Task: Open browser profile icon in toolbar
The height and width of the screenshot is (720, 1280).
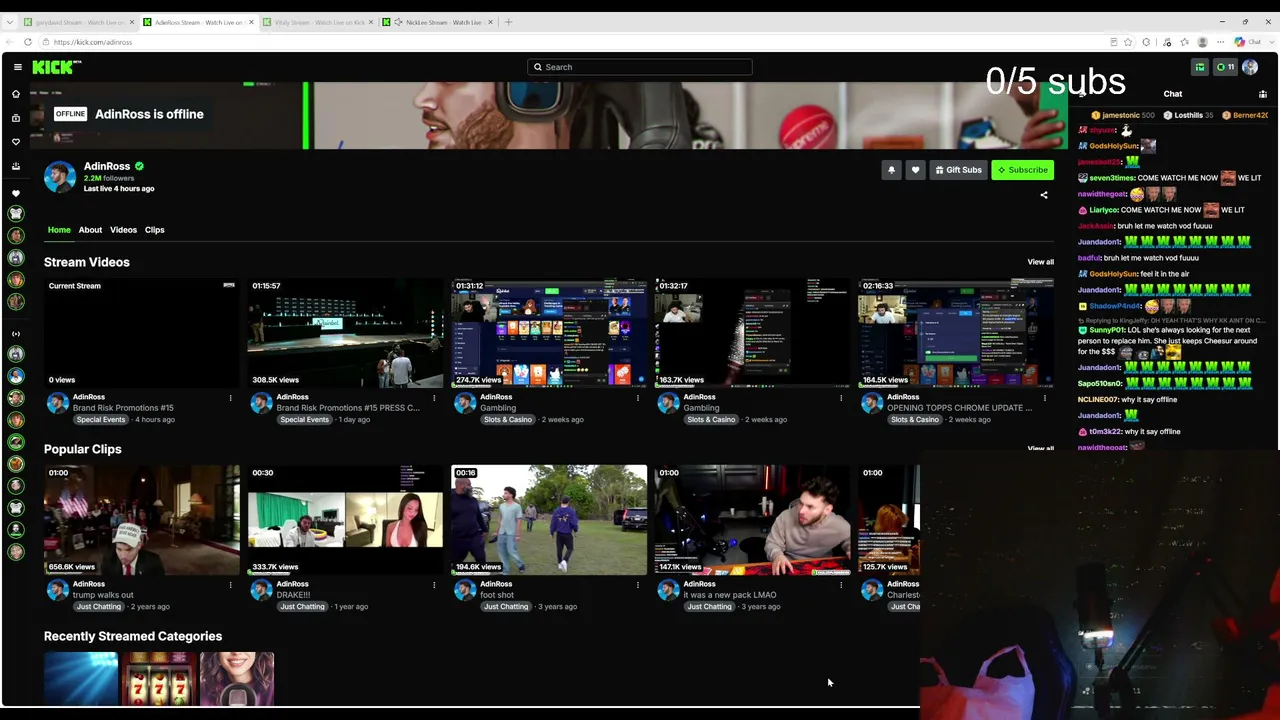Action: (1202, 42)
